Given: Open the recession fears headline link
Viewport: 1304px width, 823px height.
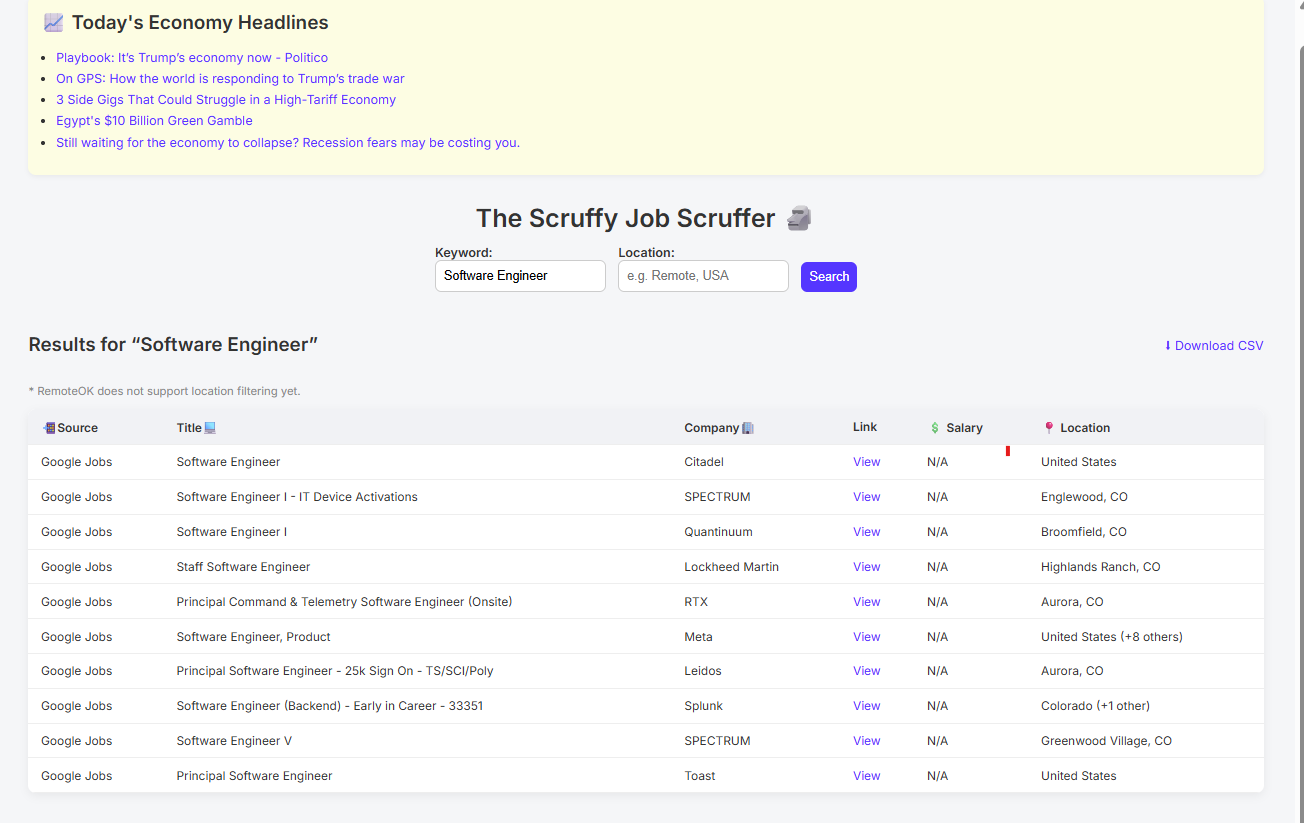Looking at the screenshot, I should coord(288,143).
